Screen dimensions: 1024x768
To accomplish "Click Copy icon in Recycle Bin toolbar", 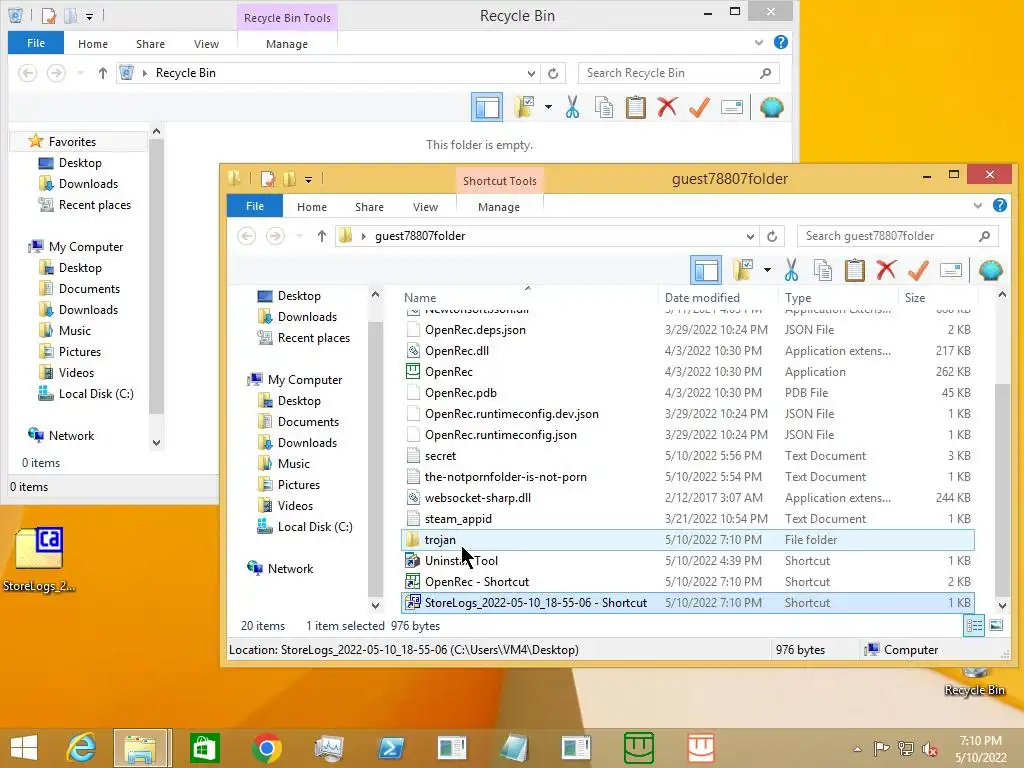I will [x=603, y=107].
